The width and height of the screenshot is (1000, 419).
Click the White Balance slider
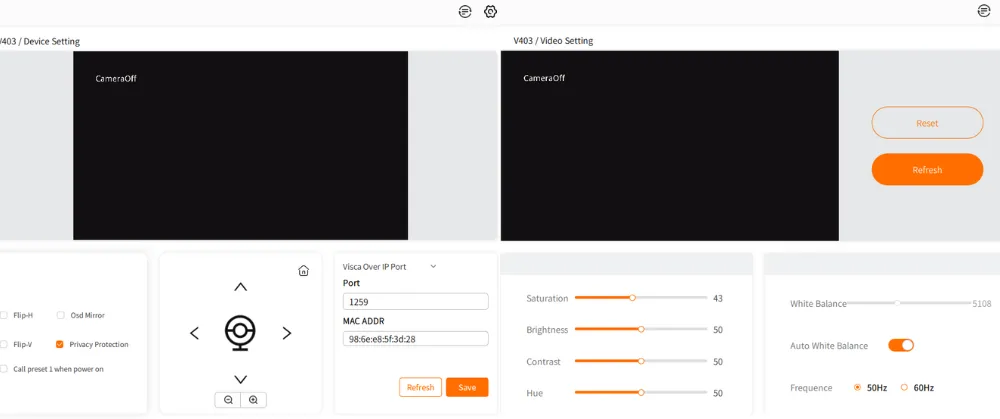(909, 304)
